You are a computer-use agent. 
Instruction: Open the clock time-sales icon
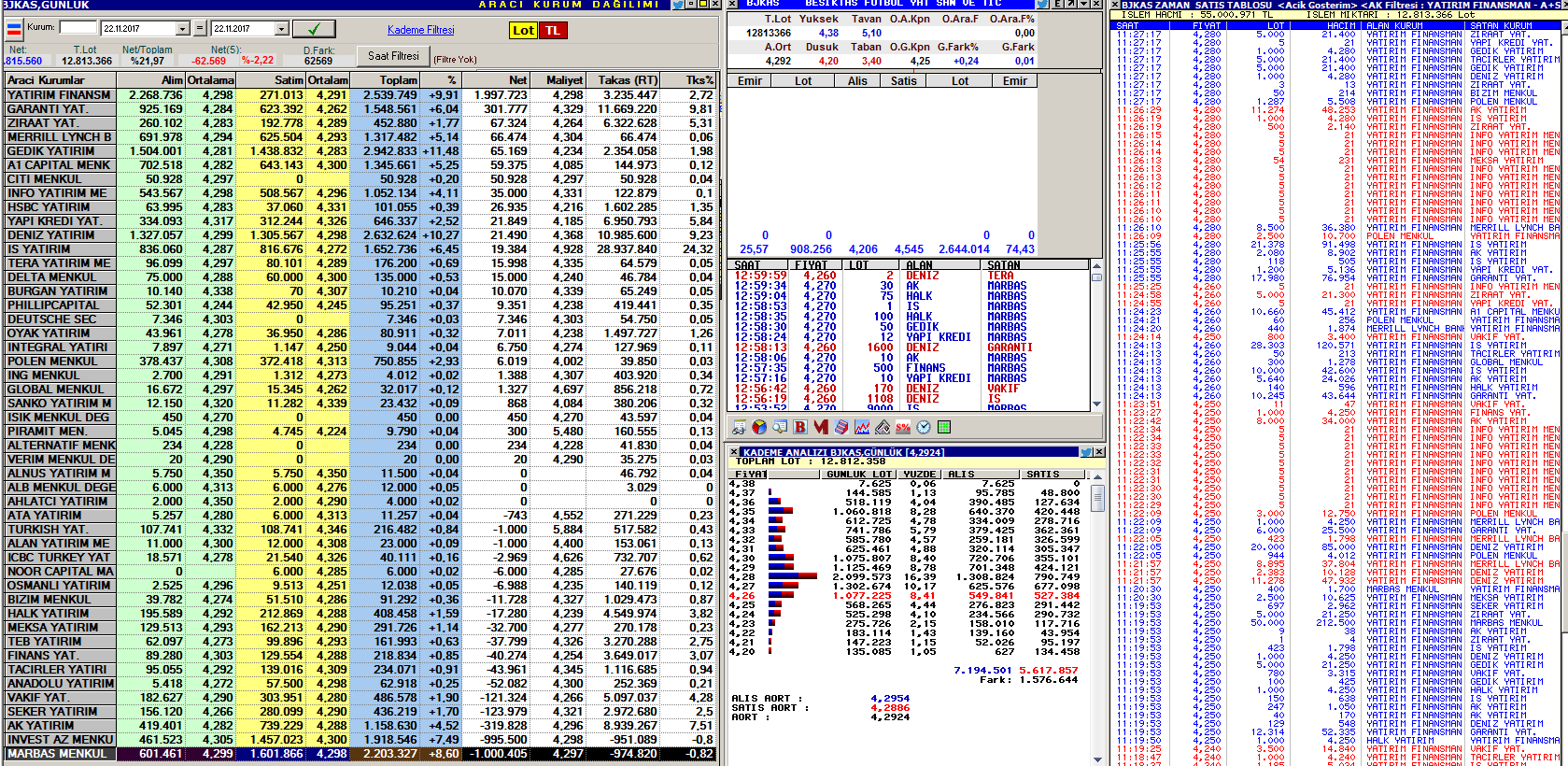click(924, 427)
